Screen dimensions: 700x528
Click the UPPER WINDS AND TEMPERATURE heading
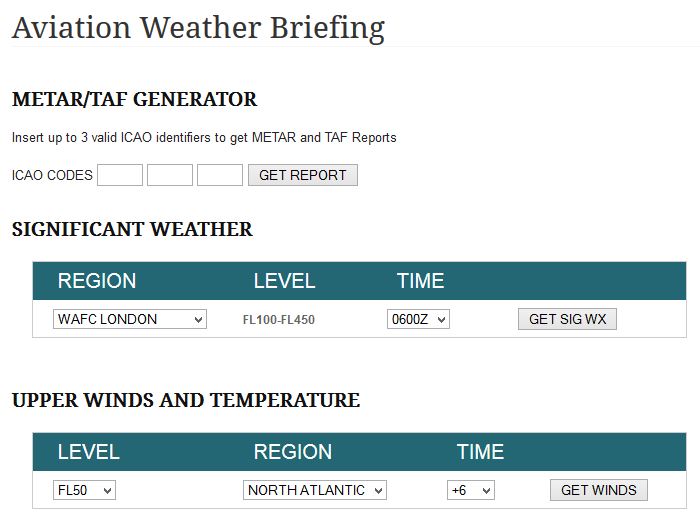pyautogui.click(x=186, y=400)
